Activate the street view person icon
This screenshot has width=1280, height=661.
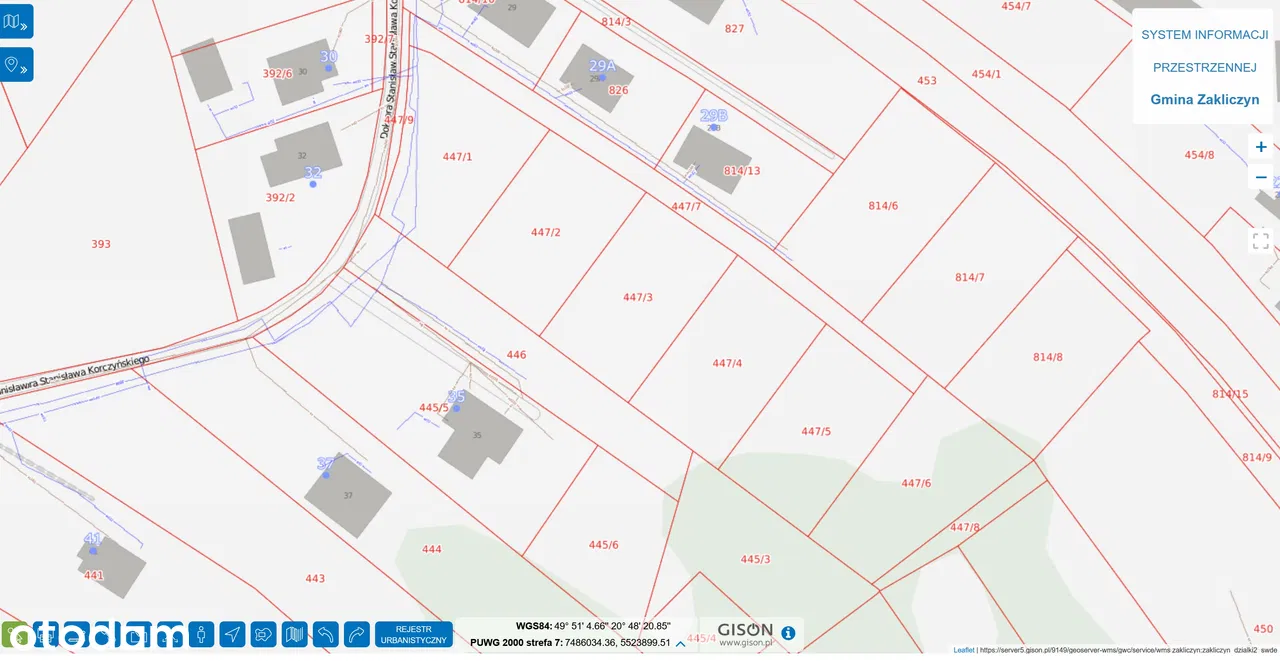click(x=202, y=634)
